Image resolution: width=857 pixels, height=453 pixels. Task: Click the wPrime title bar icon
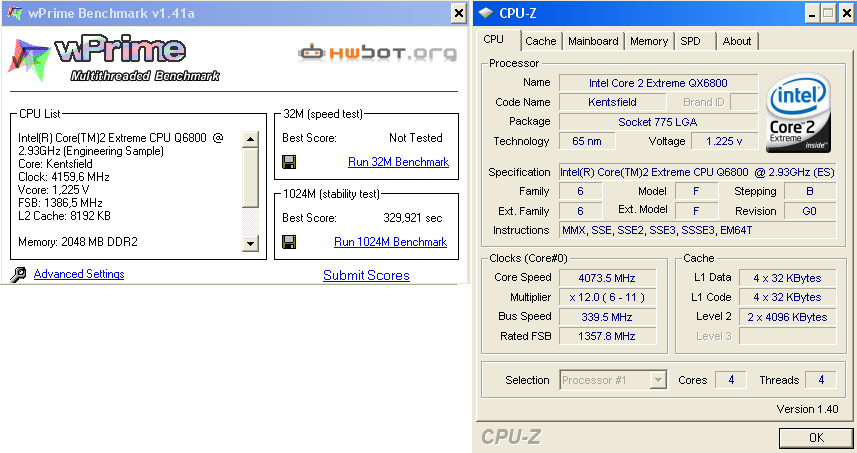(14, 13)
